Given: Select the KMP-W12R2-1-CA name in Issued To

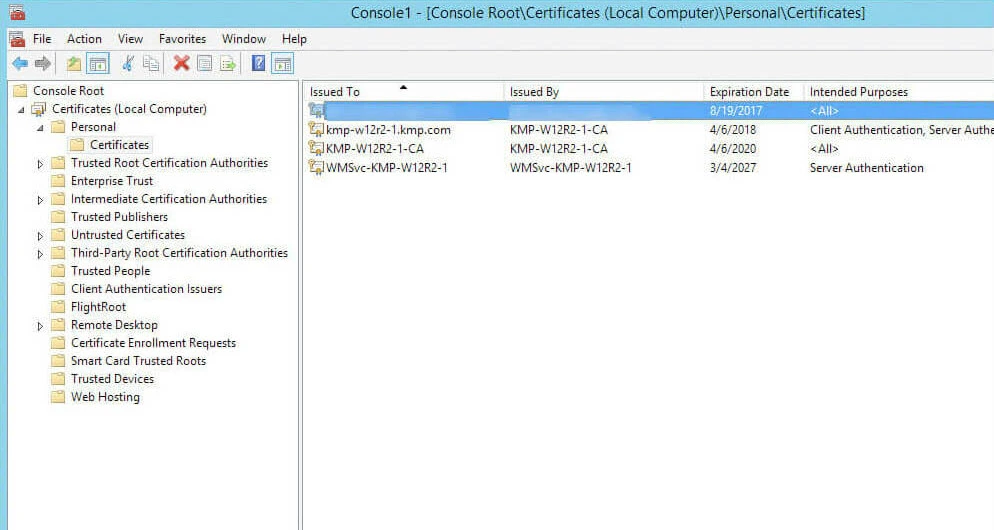Looking at the screenshot, I should (x=375, y=149).
